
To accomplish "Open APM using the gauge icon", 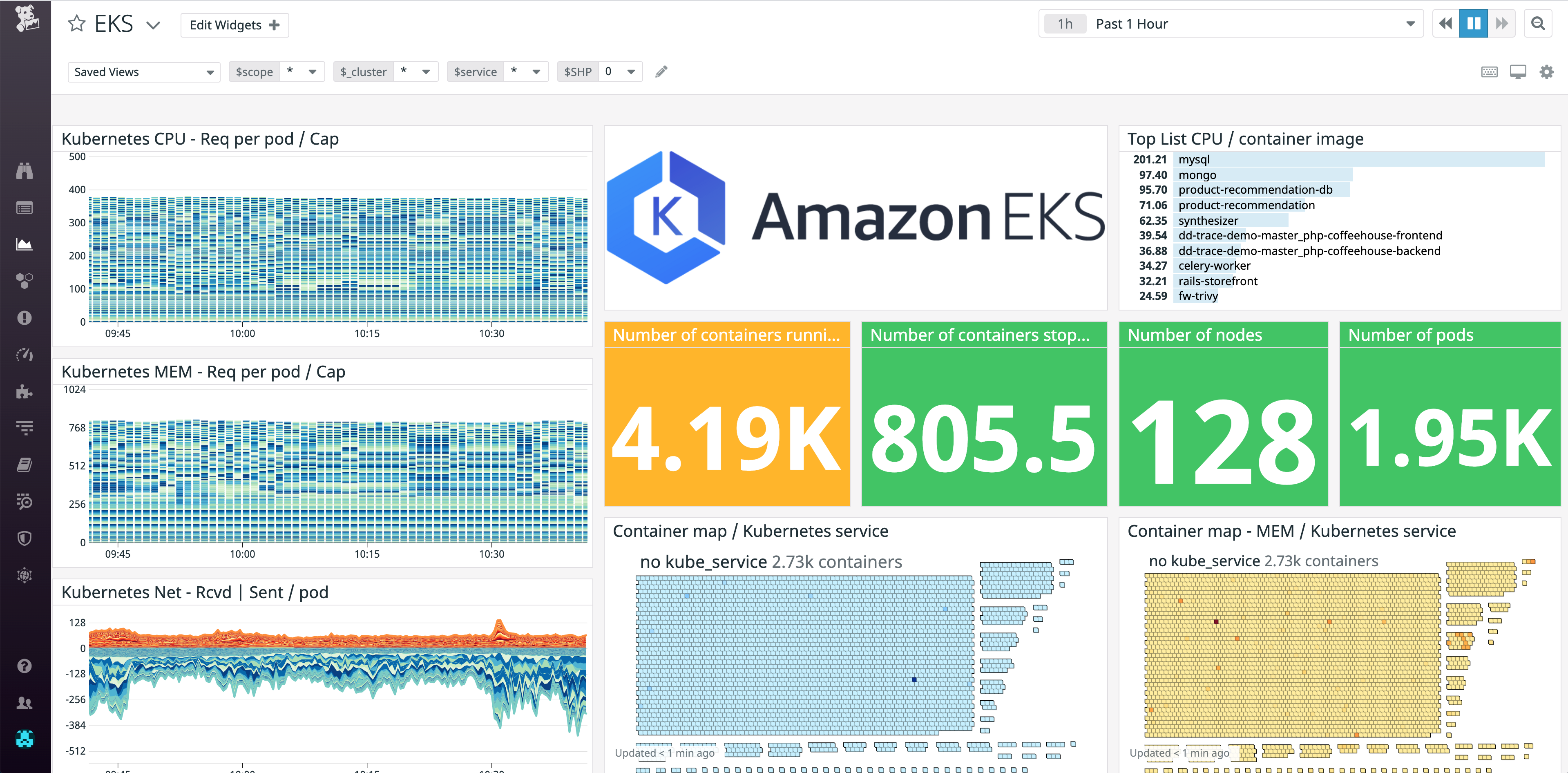I will click(x=25, y=355).
